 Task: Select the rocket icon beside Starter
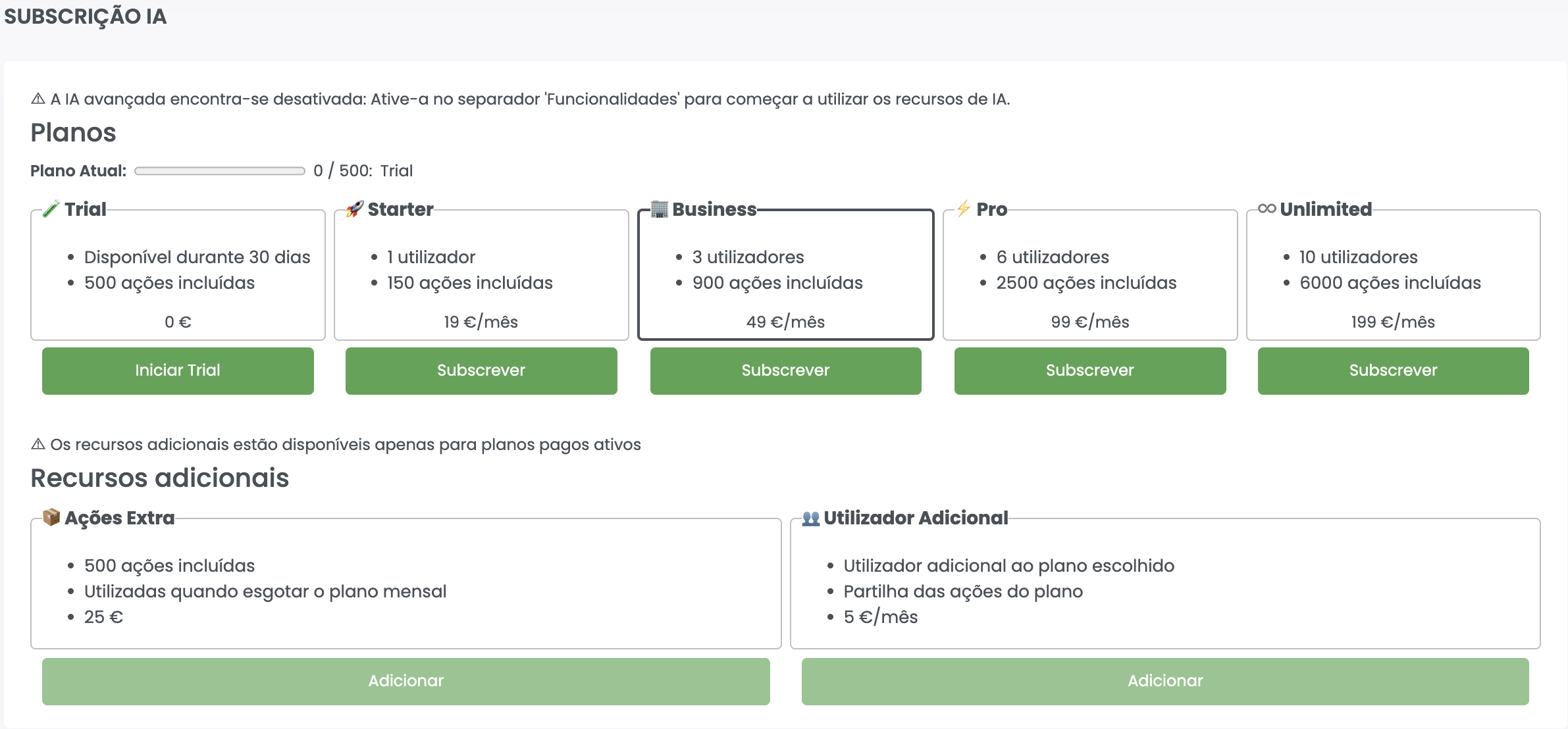tap(355, 209)
